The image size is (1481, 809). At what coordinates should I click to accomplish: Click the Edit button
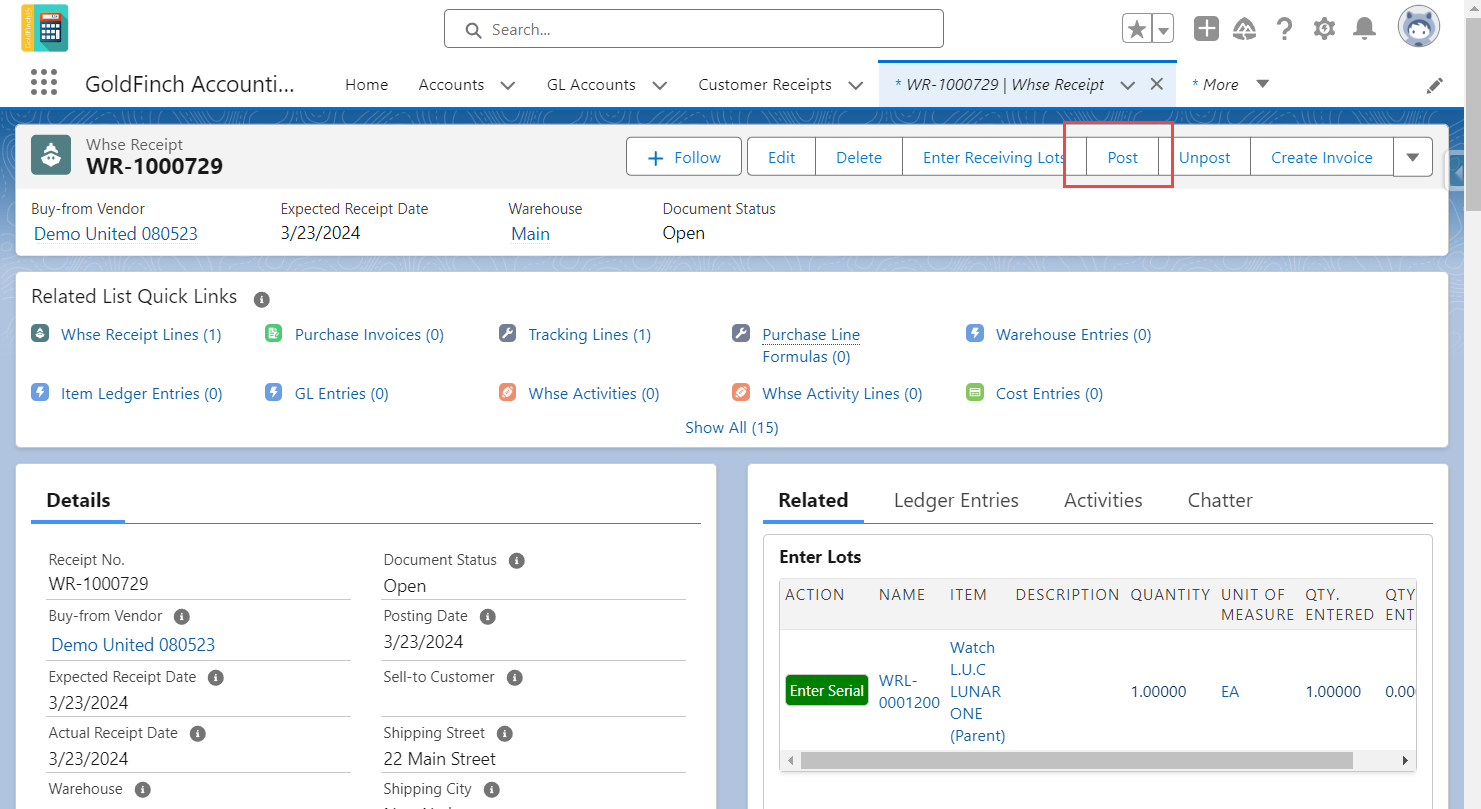coord(781,157)
